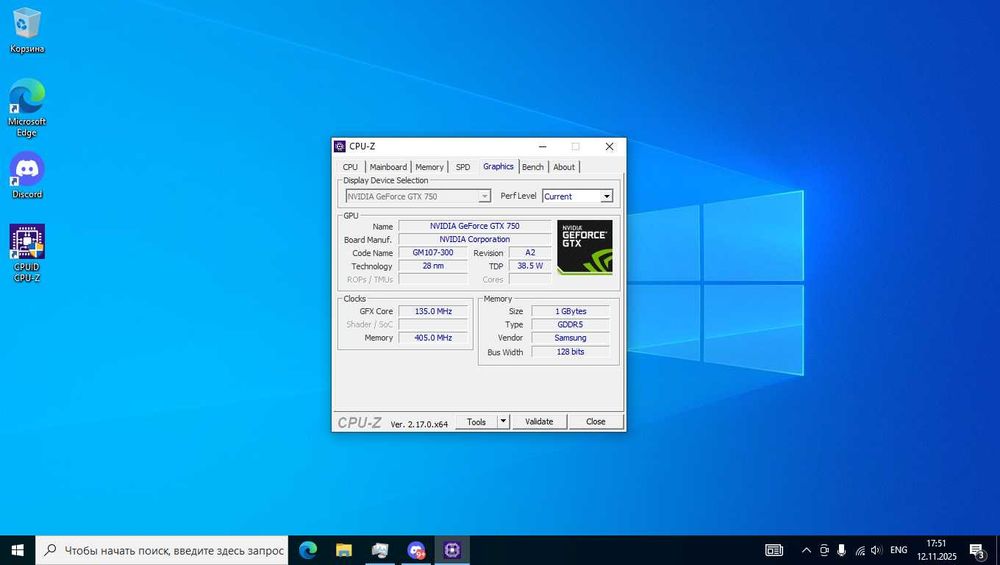Open the Discord taskbar icon with badge
This screenshot has height=565, width=1000.
coord(416,550)
